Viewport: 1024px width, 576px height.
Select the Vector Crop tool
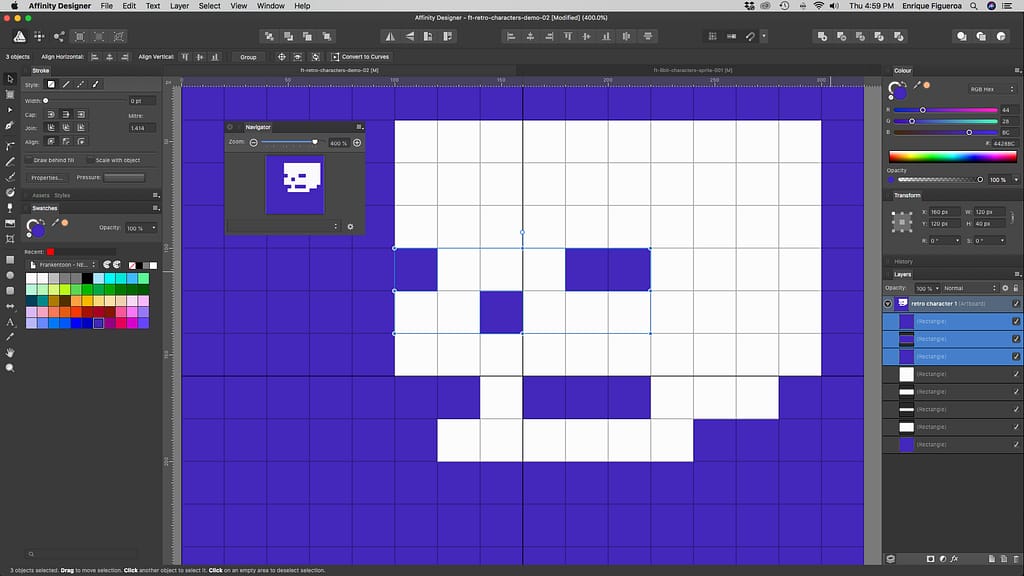click(10, 239)
